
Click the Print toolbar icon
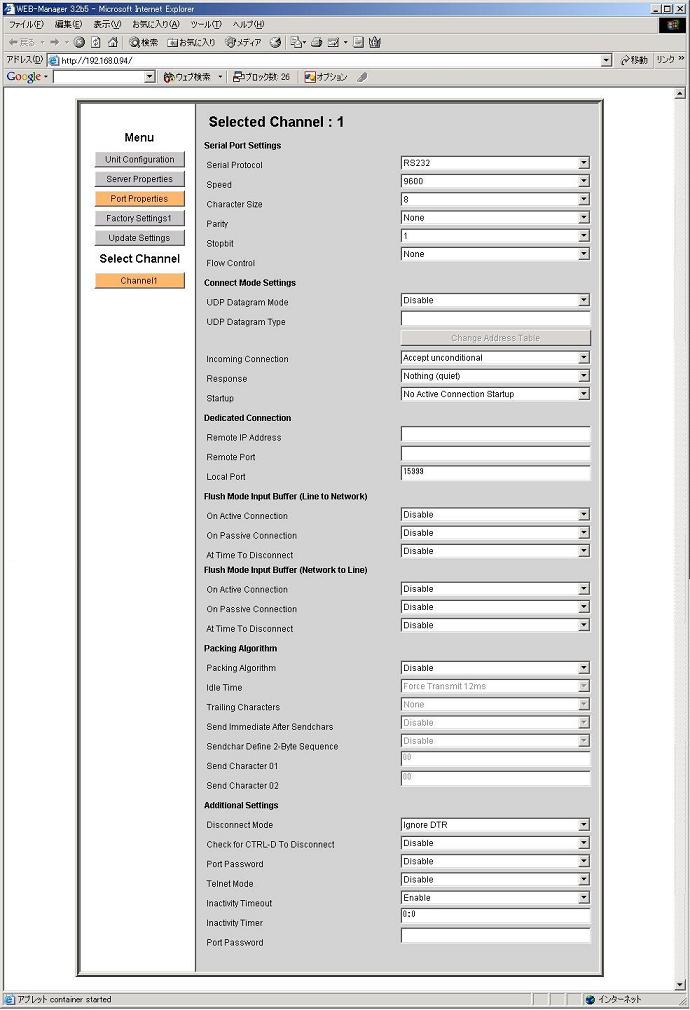[x=316, y=43]
